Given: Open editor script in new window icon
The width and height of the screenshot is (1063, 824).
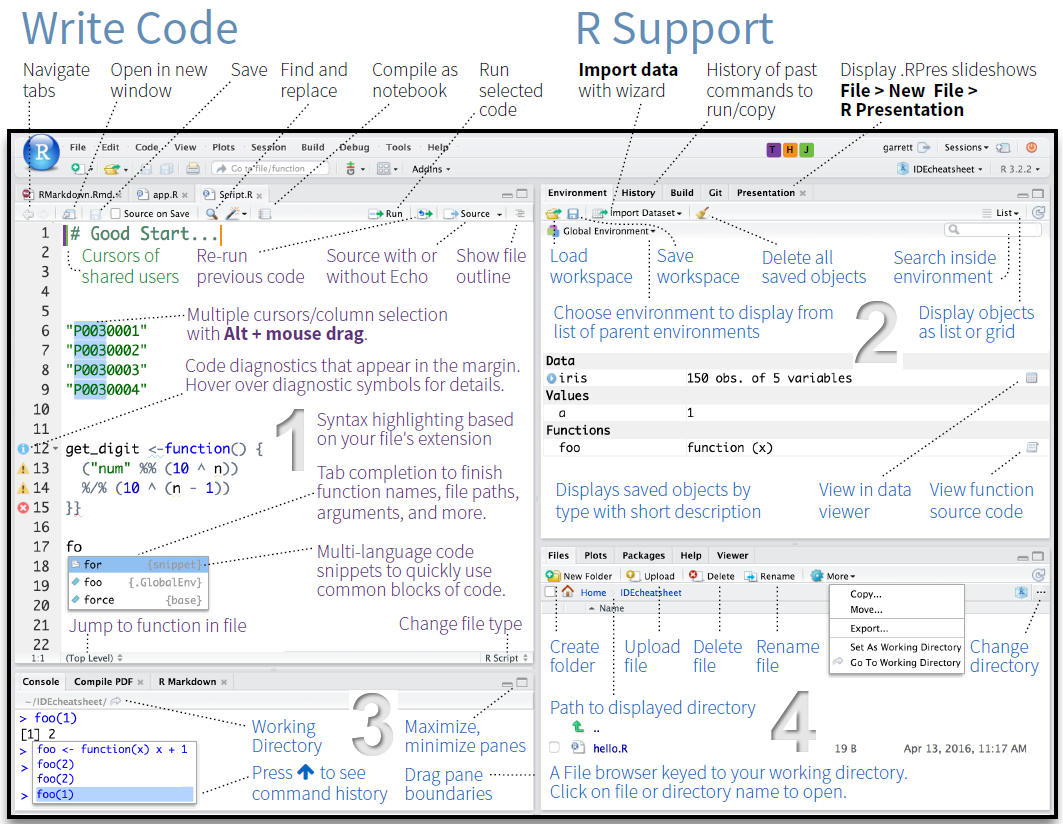Looking at the screenshot, I should click(69, 214).
